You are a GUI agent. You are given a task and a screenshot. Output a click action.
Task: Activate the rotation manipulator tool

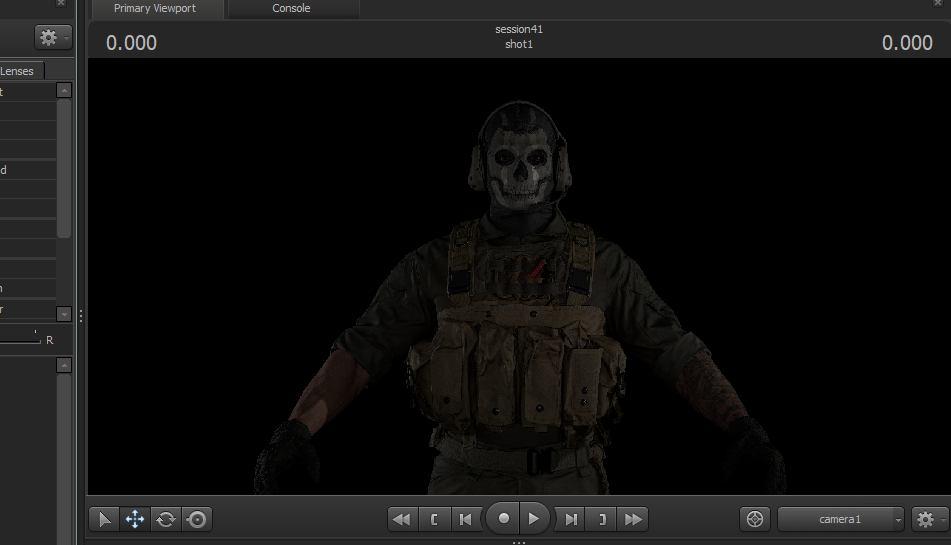166,520
